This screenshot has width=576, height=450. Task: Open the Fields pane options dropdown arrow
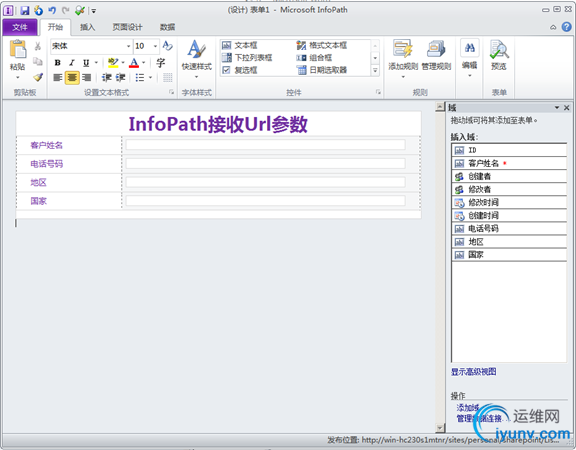pyautogui.click(x=557, y=107)
